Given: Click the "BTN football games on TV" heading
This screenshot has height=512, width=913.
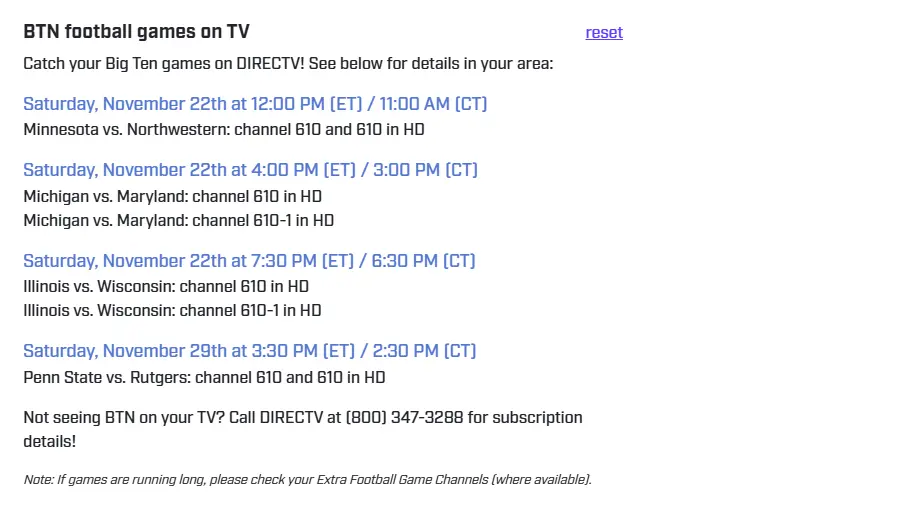Looking at the screenshot, I should click(136, 32).
